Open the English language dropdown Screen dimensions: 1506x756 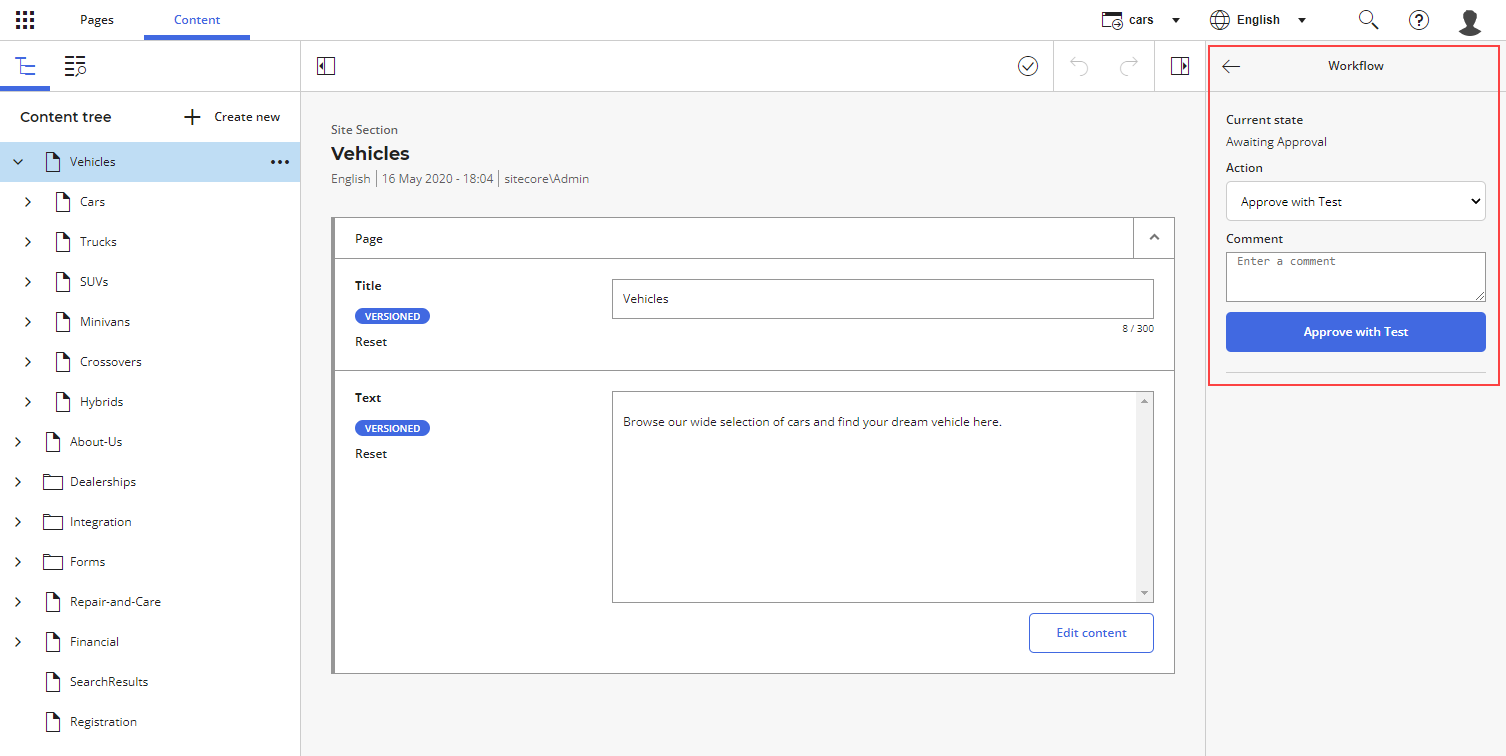(x=1258, y=20)
